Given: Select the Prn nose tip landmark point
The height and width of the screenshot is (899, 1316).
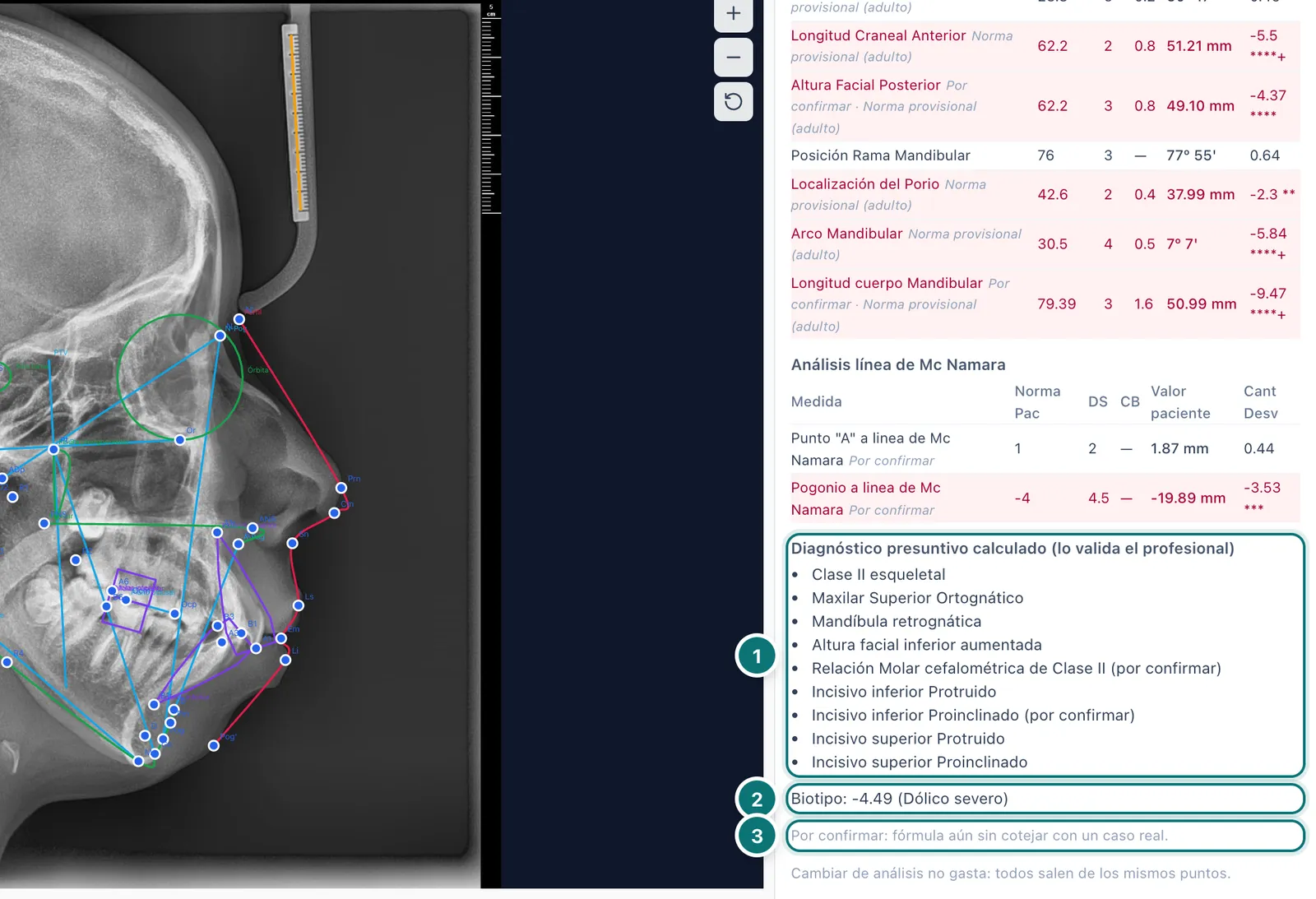Looking at the screenshot, I should pos(341,488).
